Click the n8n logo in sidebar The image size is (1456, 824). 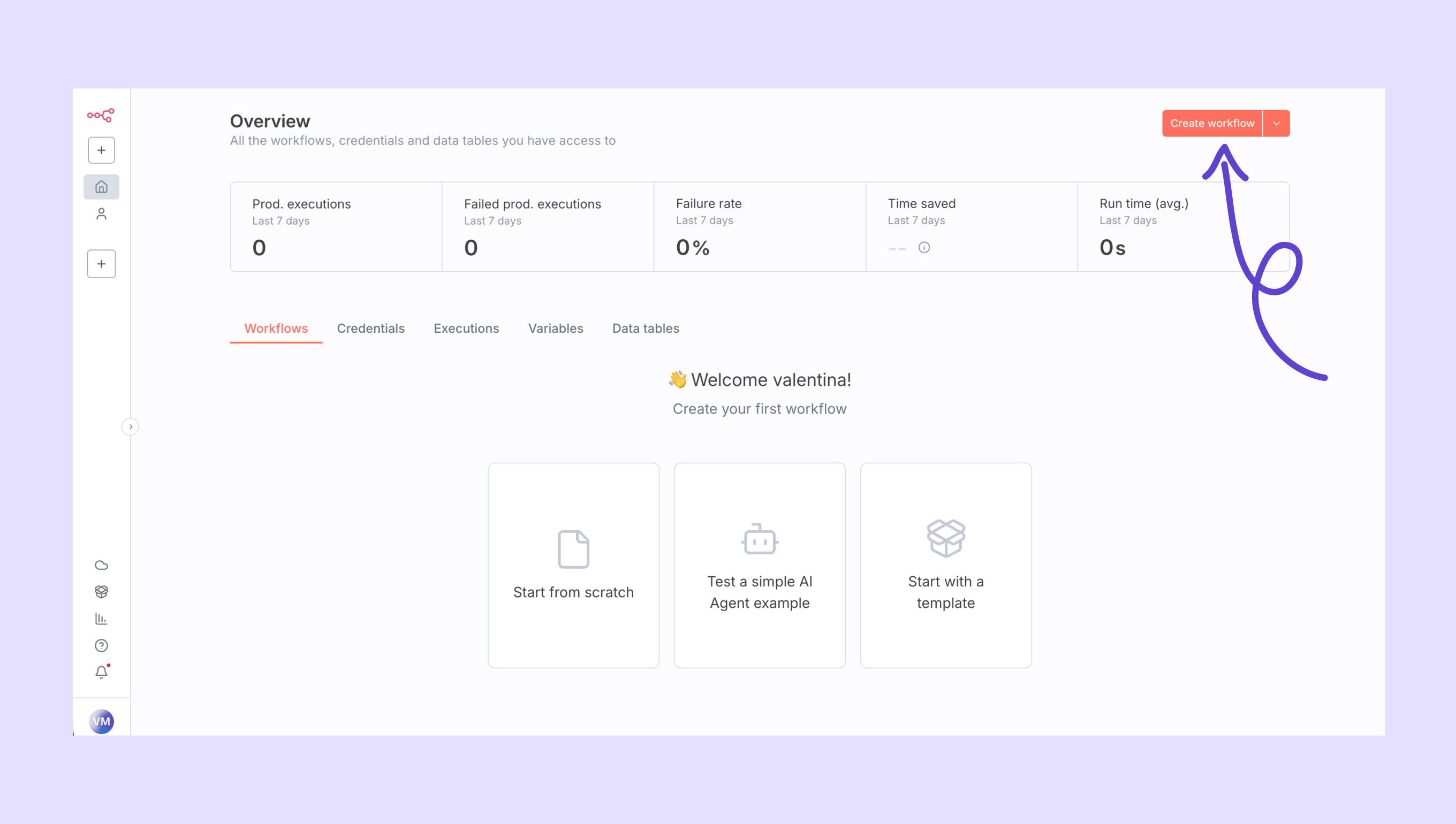[101, 115]
